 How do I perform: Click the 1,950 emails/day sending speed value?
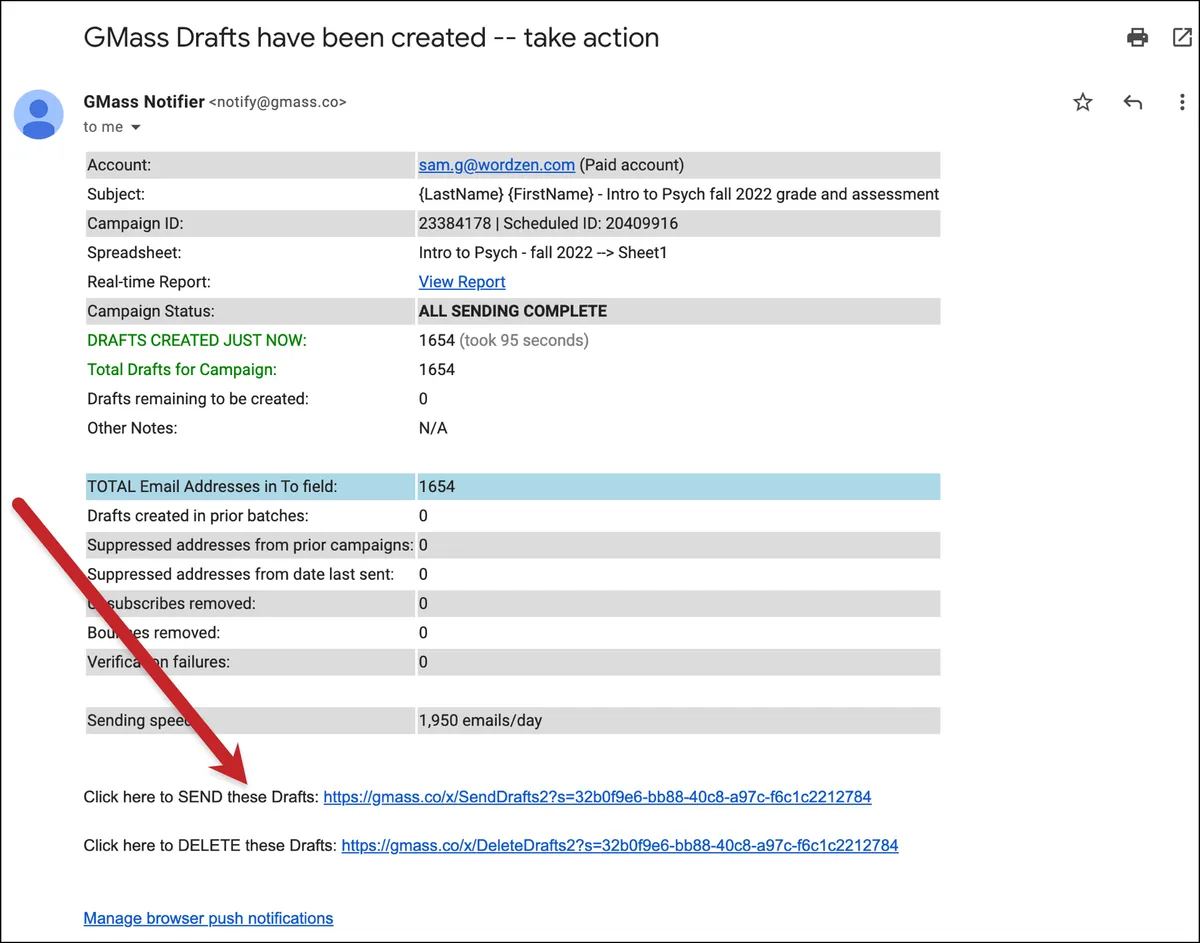(481, 720)
